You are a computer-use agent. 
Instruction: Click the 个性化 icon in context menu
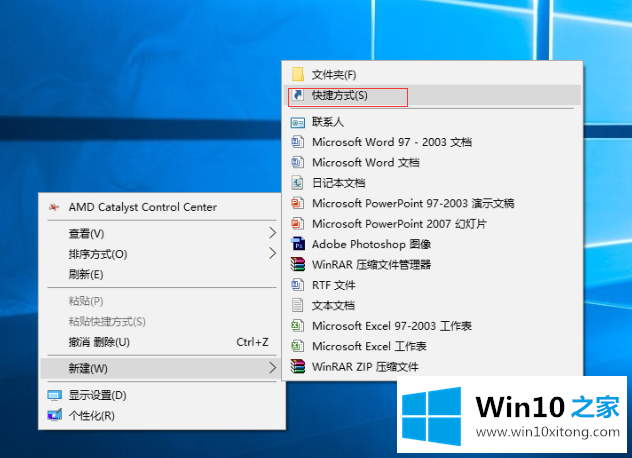point(53,415)
